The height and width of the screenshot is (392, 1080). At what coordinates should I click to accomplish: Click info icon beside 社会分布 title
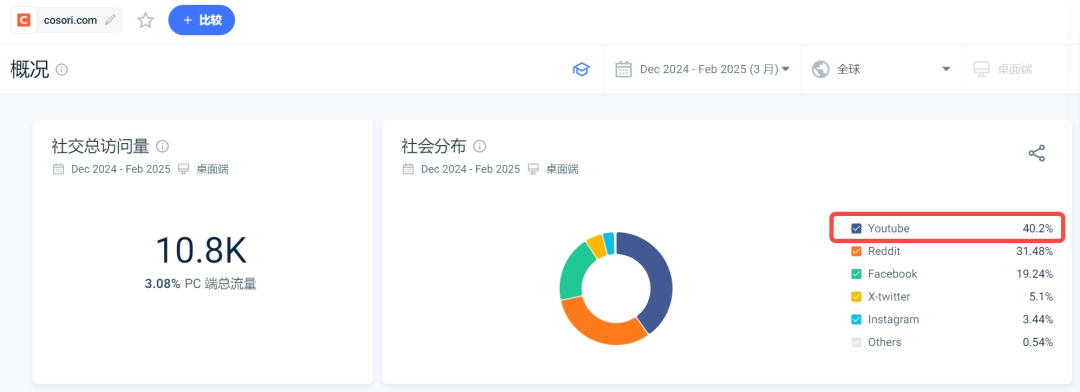480,146
